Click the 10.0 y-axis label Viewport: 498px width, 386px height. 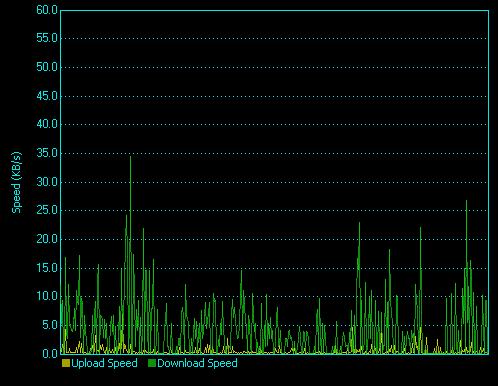click(47, 296)
